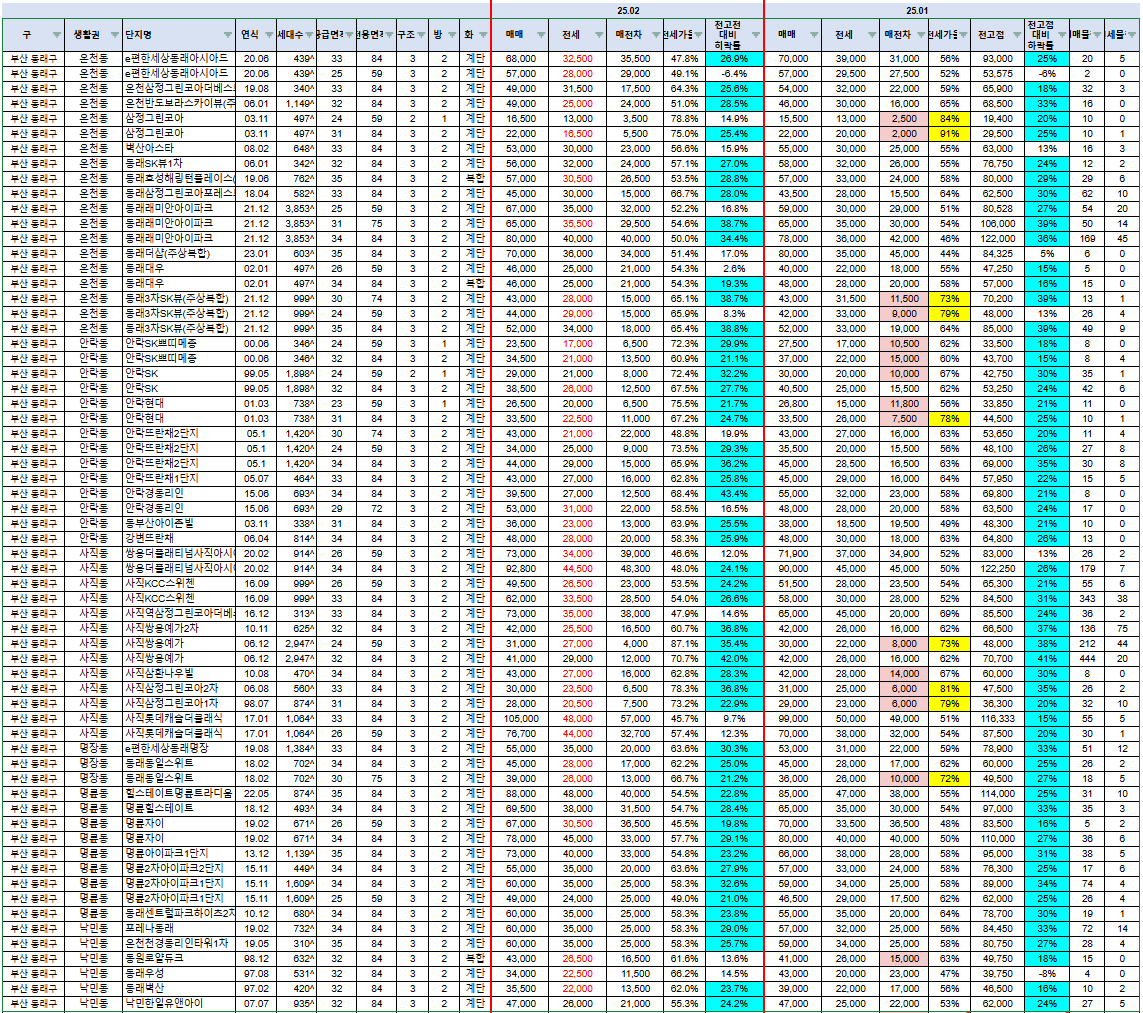This screenshot has height=1013, width=1143.
Task: Select the yellow 91% 전세가율 cell
Action: click(949, 133)
